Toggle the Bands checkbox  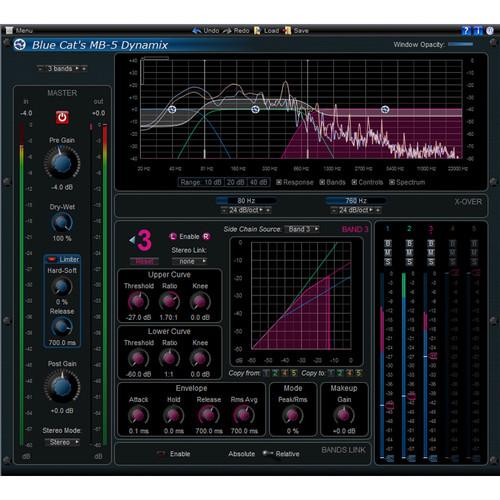point(322,182)
